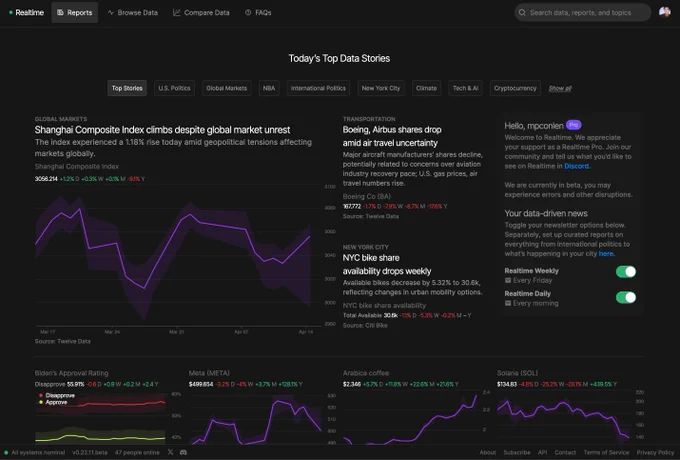Viewport: 680px width, 460px height.
Task: Click the v0.22.11.beta version label
Action: coord(90,452)
